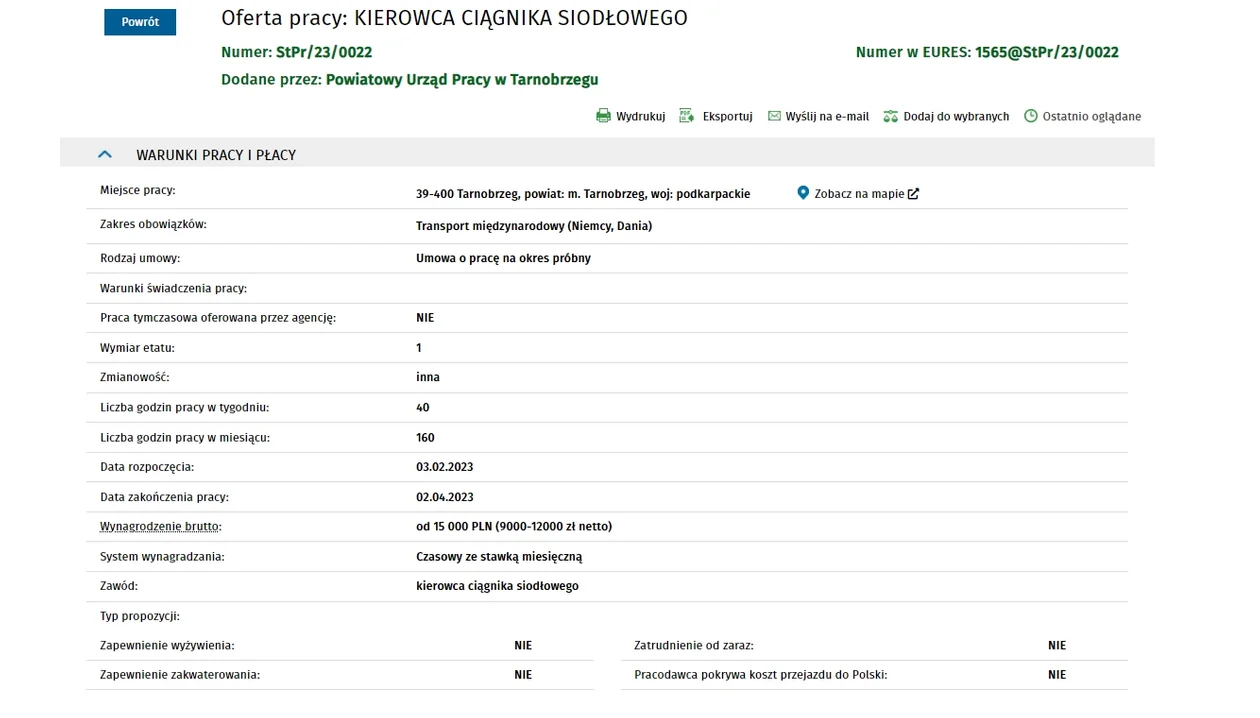Click Powiatowy Urząd Pracy w Tarnobrzegu text
This screenshot has width=1260, height=718.
point(462,79)
